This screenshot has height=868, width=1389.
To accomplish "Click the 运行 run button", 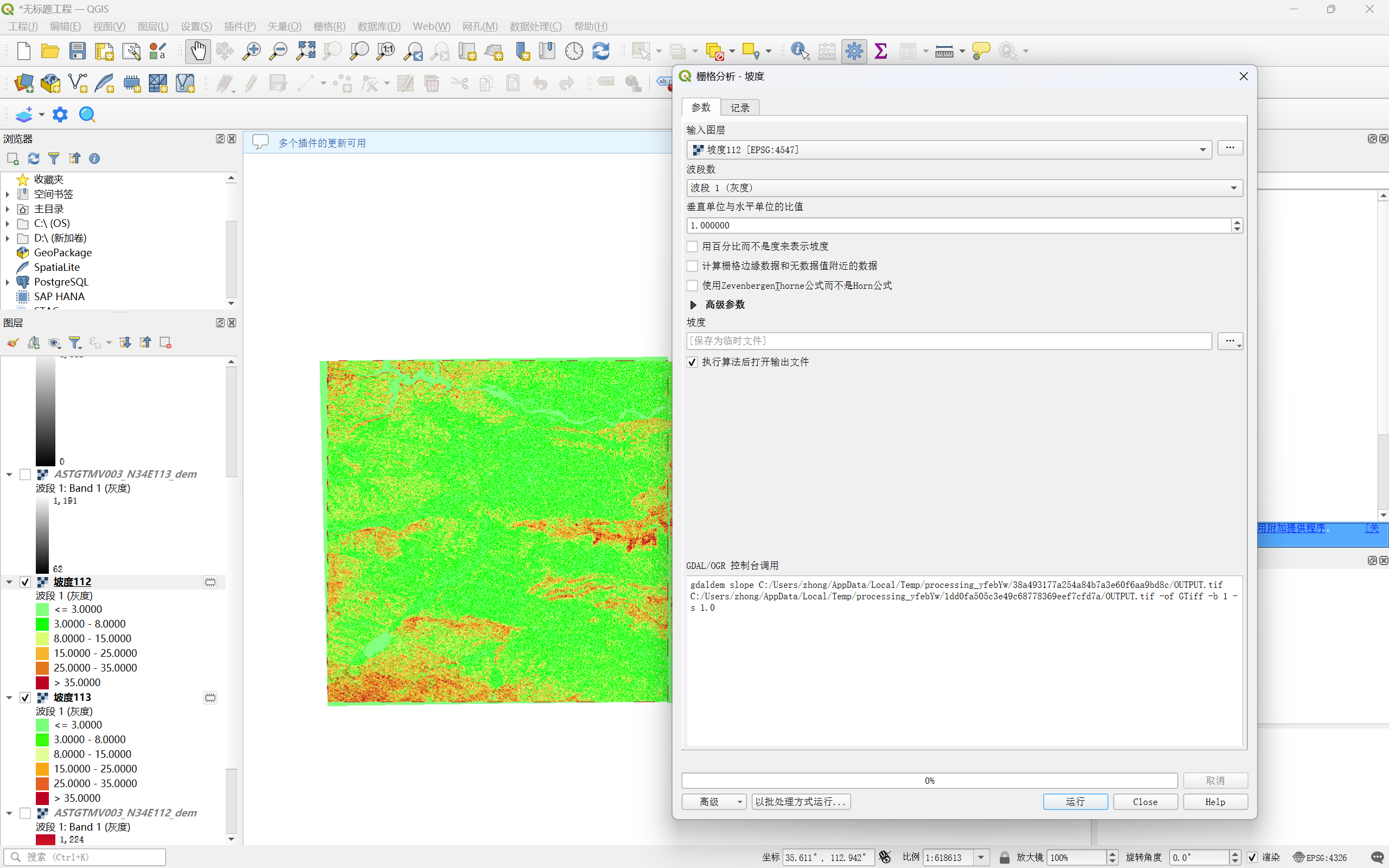I will 1075,802.
